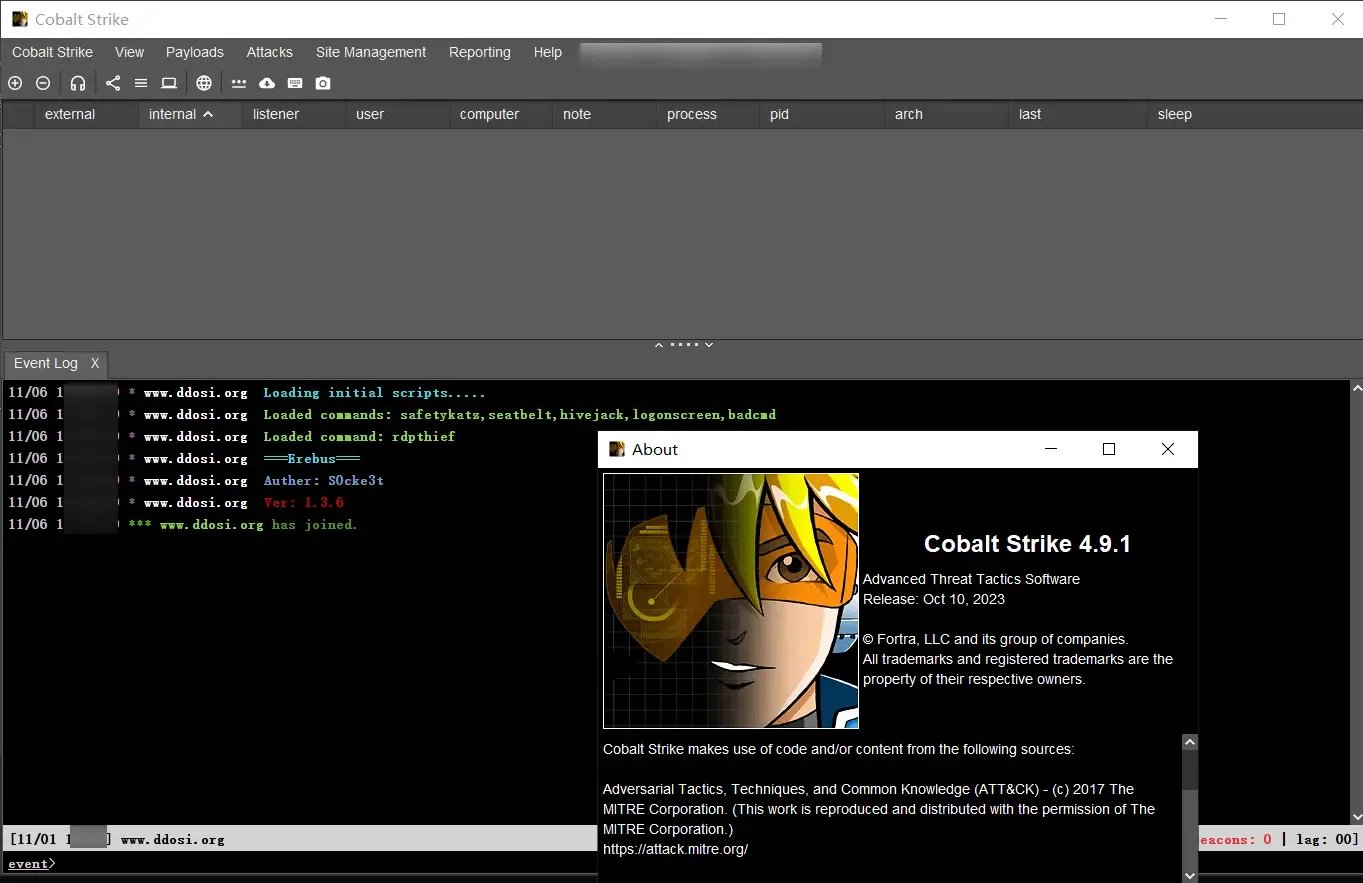The height and width of the screenshot is (883, 1363).
Task: Click 'Release: Oct 10, 2023' text
Action: click(934, 599)
